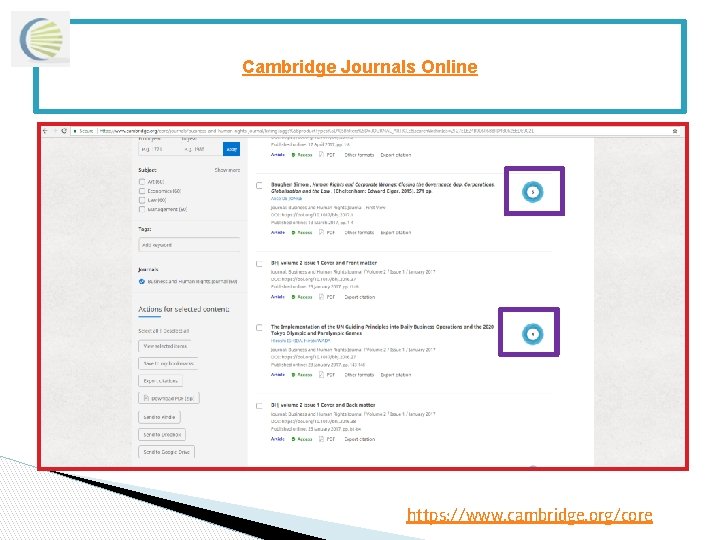Follow the https://www.cambridge.org/core link

529,515
